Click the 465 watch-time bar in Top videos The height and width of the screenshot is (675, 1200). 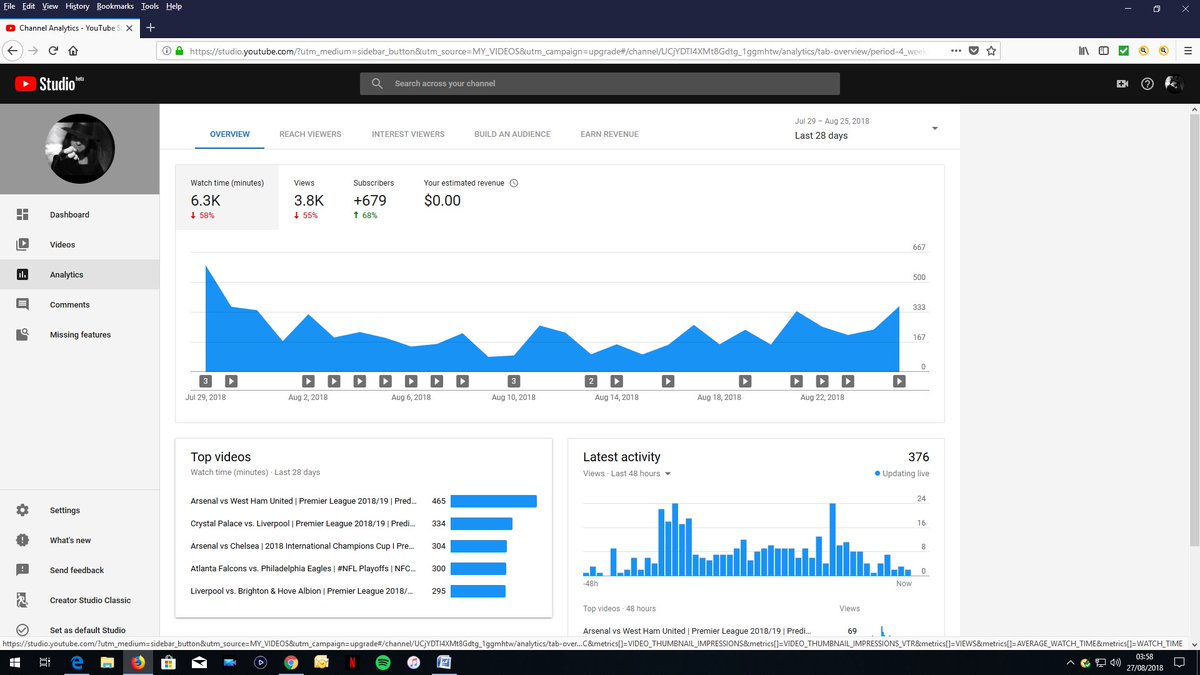494,501
